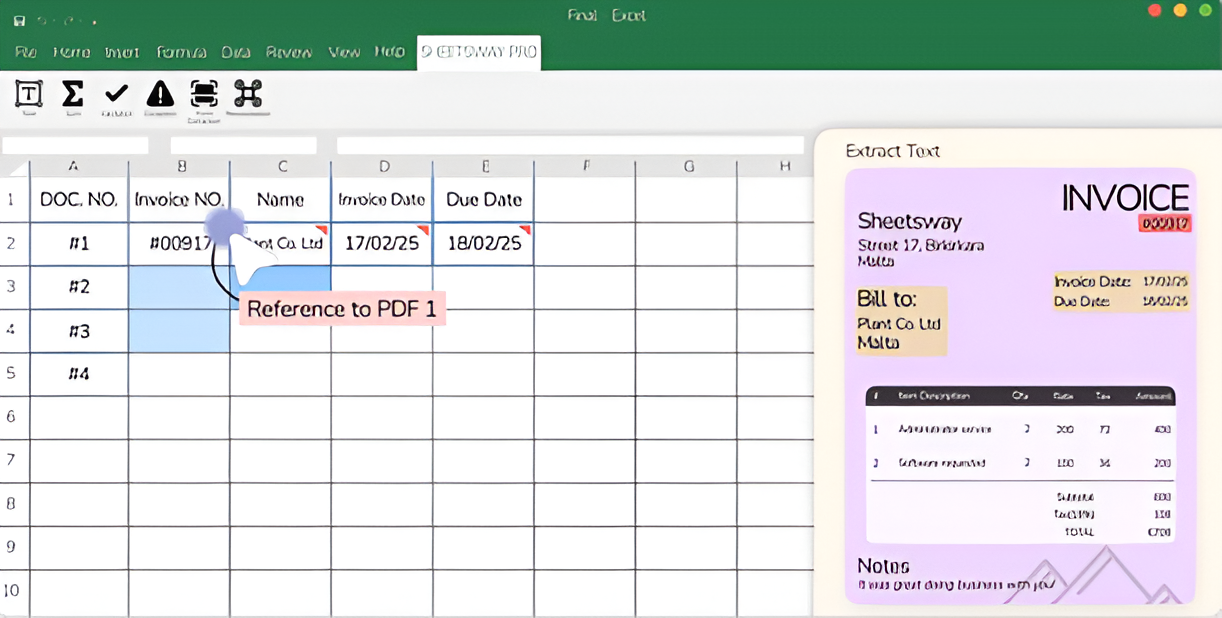
Task: Click column G header
Action: pyautogui.click(x=688, y=166)
